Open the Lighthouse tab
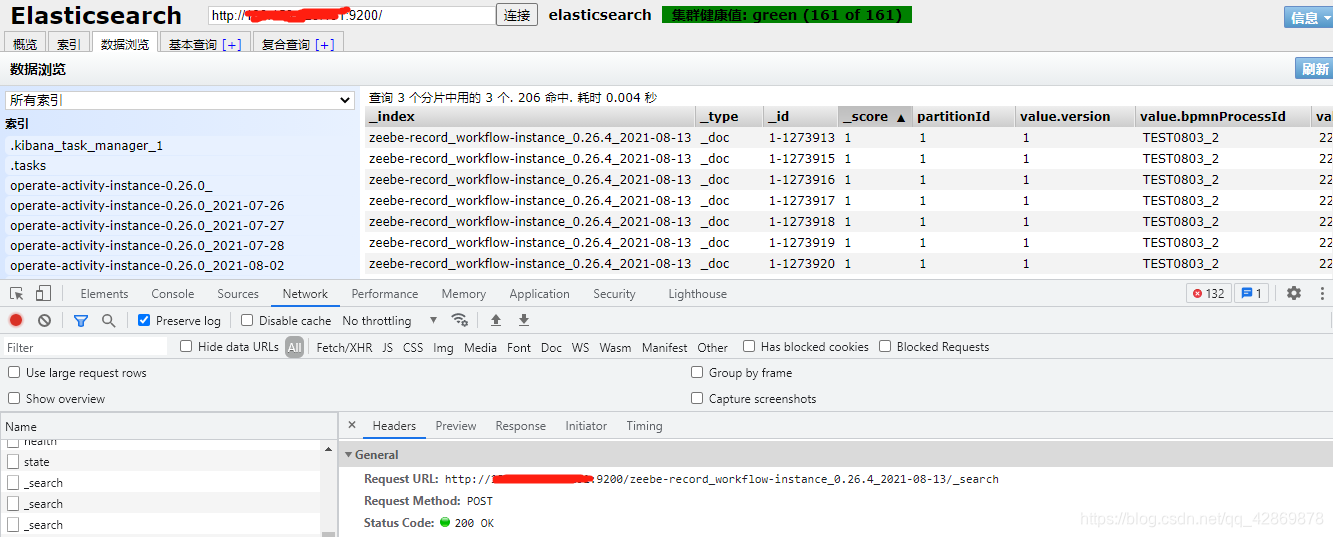The image size is (1333, 537). pos(697,293)
